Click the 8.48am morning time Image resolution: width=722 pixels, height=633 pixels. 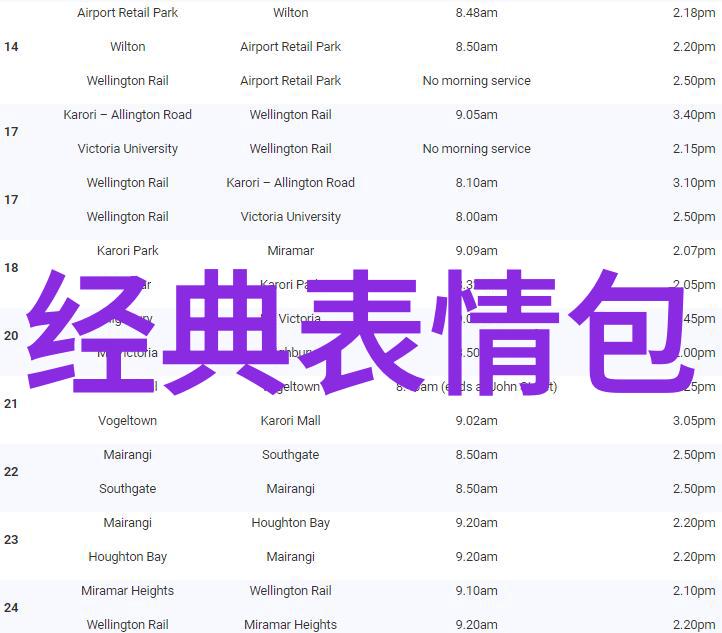pyautogui.click(x=477, y=12)
